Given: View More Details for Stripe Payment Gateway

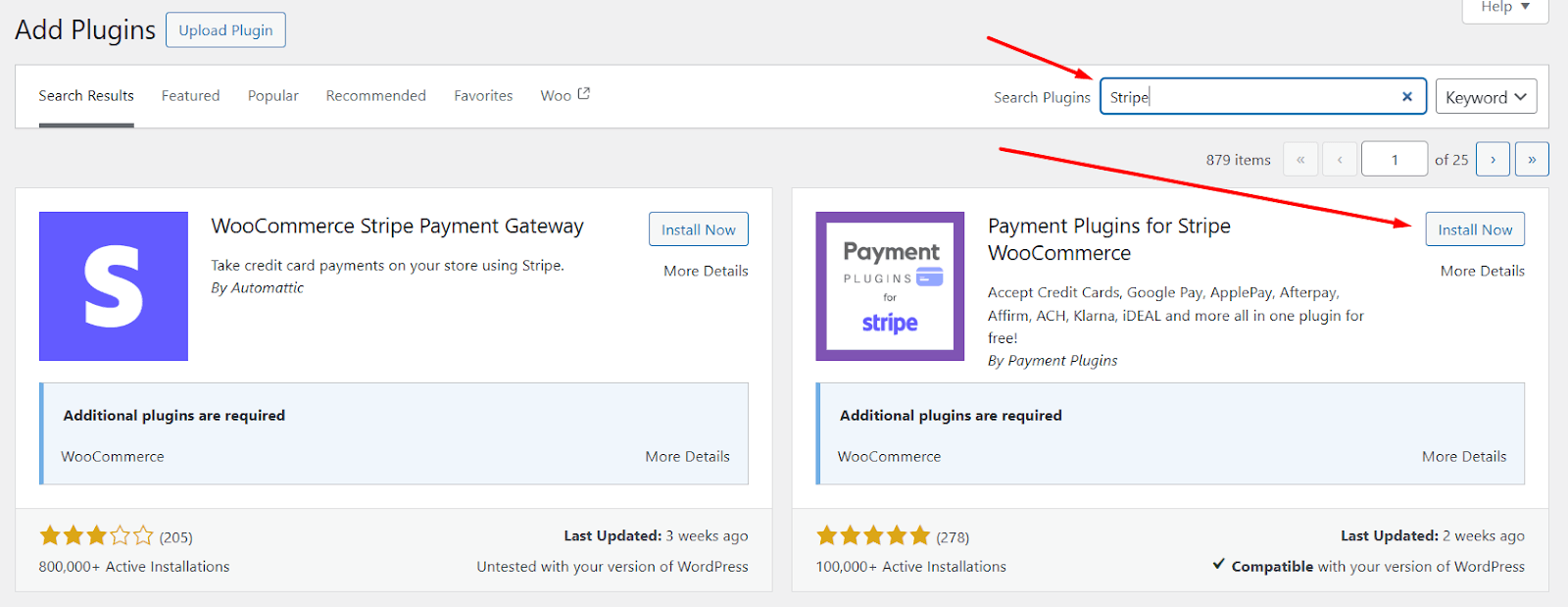Looking at the screenshot, I should pyautogui.click(x=706, y=271).
